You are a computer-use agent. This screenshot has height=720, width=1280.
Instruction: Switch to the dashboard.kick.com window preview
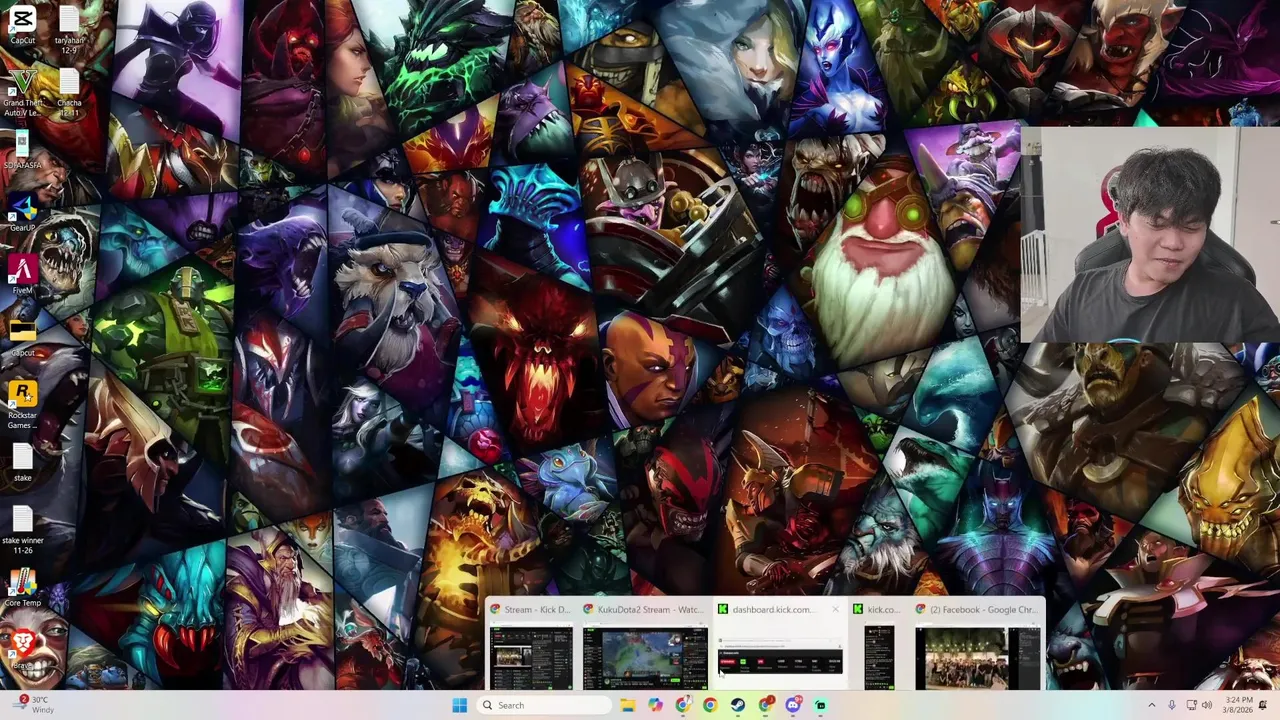coord(780,646)
